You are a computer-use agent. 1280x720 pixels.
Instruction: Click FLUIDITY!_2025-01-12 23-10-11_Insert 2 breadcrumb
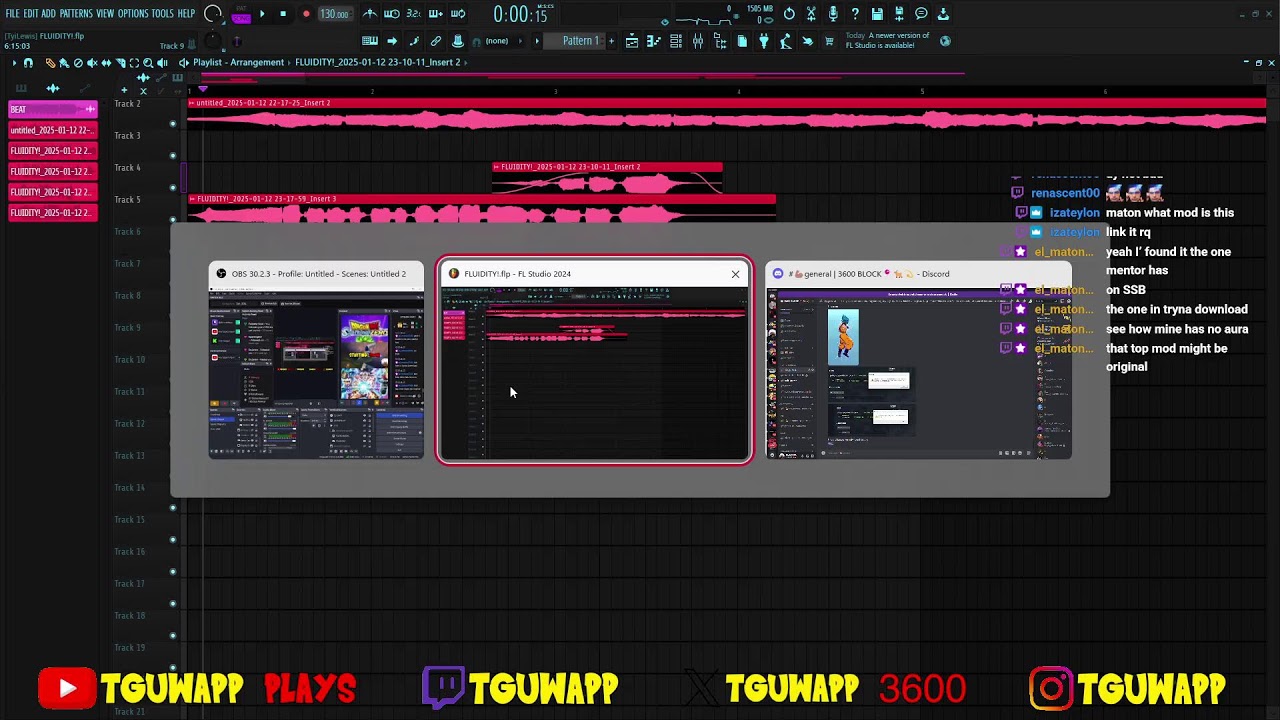pos(378,62)
